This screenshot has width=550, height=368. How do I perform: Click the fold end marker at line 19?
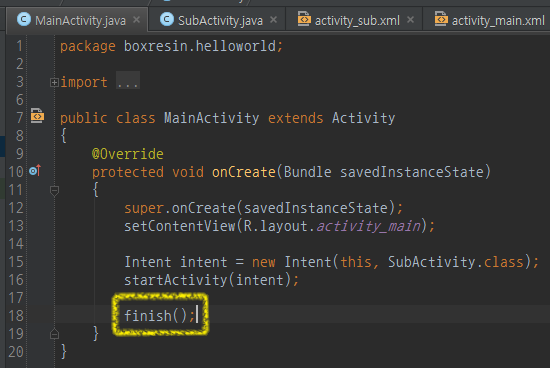pos(54,334)
